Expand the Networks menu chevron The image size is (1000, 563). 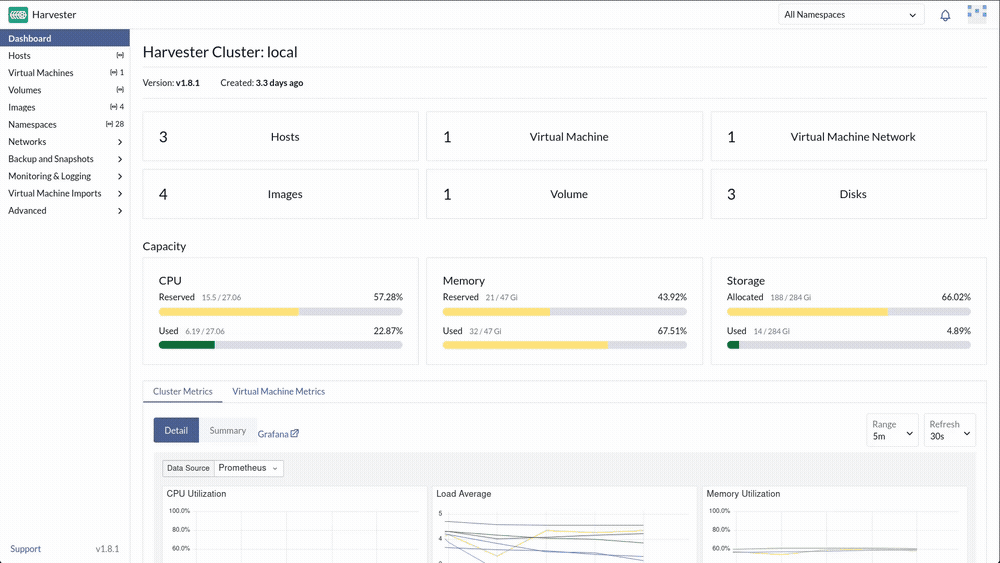[120, 142]
